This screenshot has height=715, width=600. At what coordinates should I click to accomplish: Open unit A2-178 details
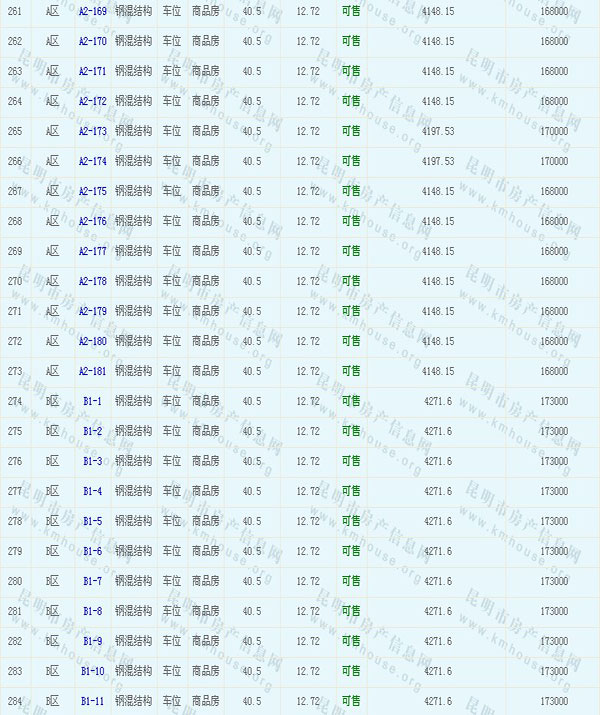coord(92,281)
